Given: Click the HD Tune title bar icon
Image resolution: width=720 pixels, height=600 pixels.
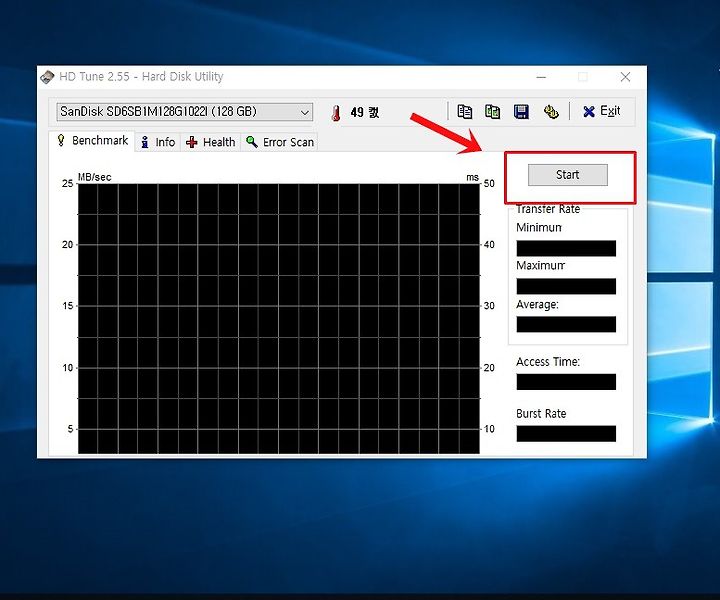Looking at the screenshot, I should pyautogui.click(x=47, y=77).
